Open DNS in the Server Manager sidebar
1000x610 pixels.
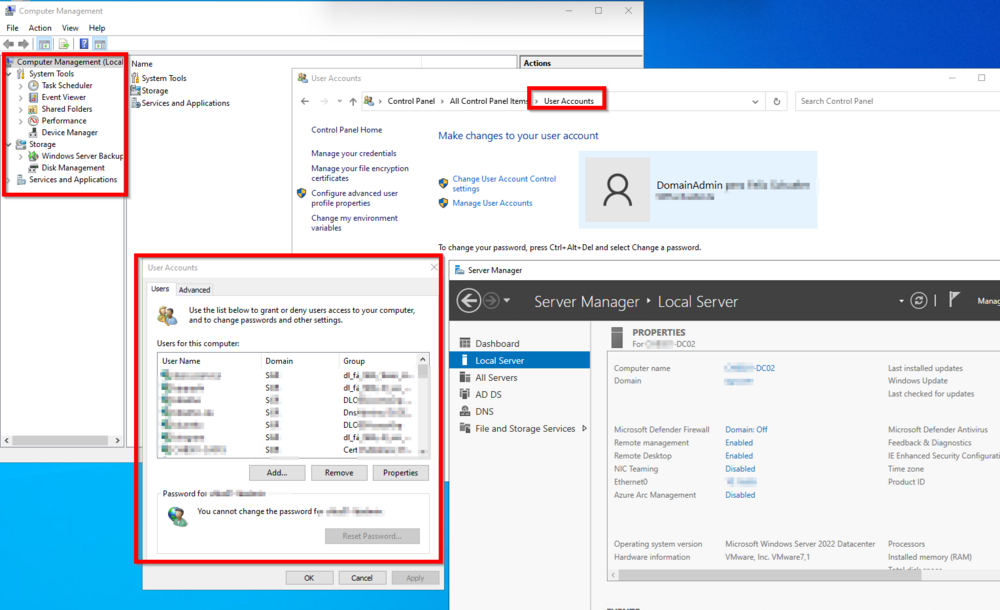[x=484, y=411]
